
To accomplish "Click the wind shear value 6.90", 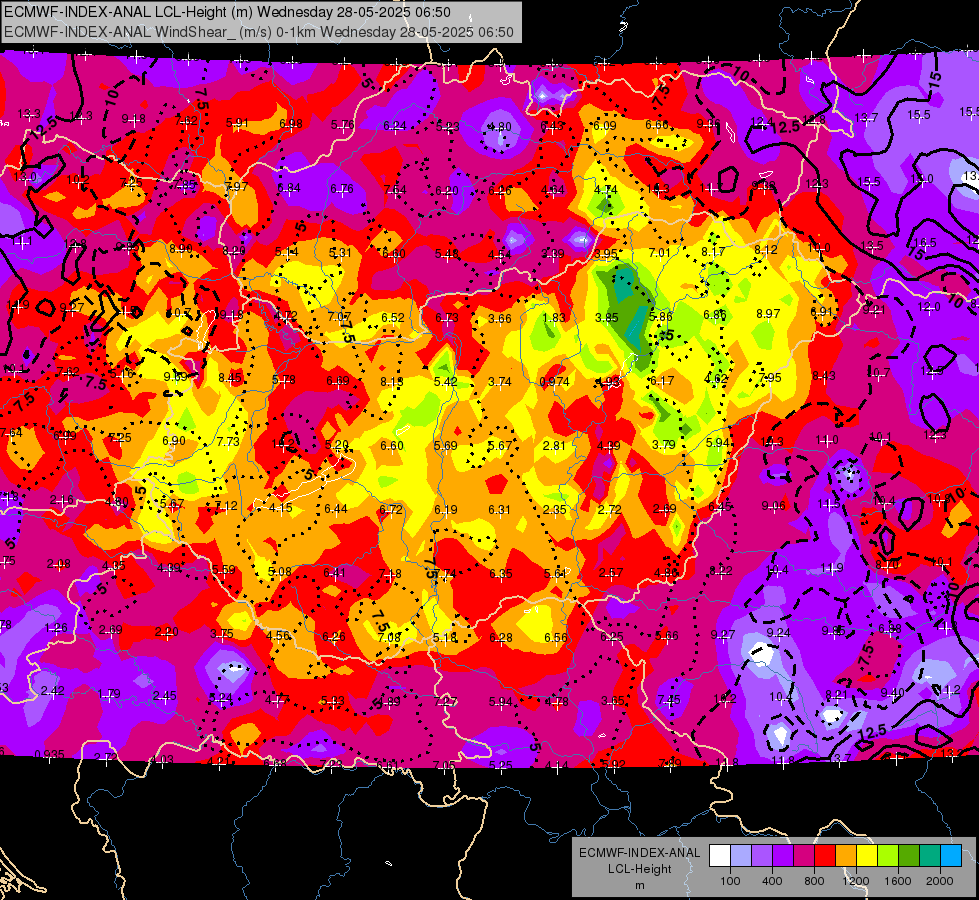I will [x=174, y=441].
